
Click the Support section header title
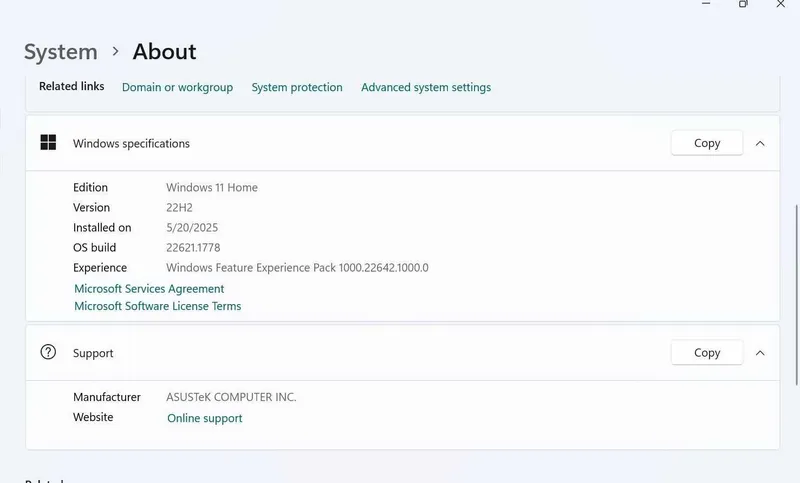pos(93,353)
